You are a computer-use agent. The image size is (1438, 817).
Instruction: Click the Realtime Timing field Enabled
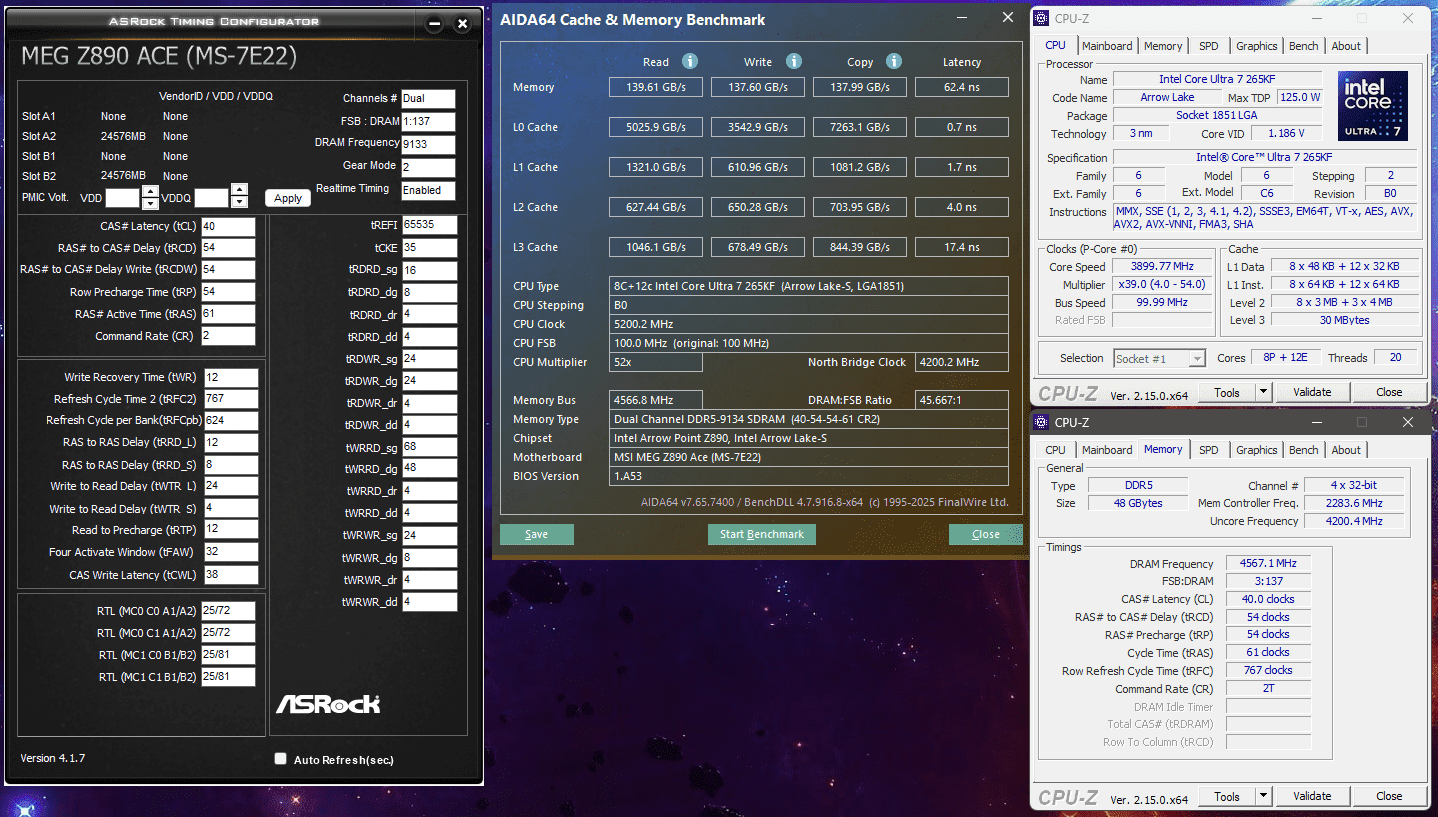428,190
